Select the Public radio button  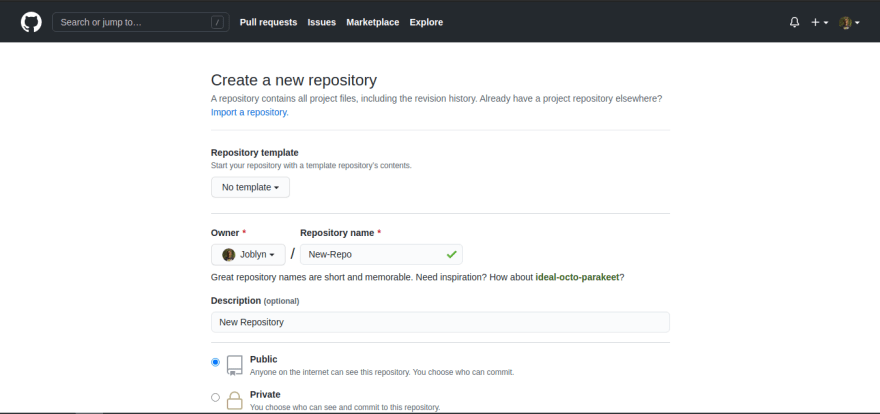[215, 362]
